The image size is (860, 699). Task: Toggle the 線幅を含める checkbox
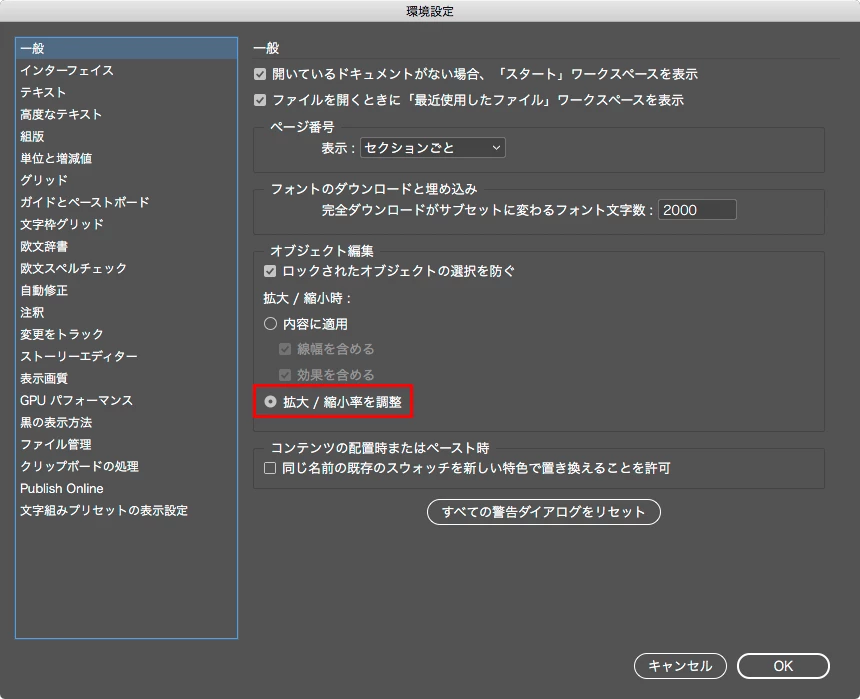point(285,349)
